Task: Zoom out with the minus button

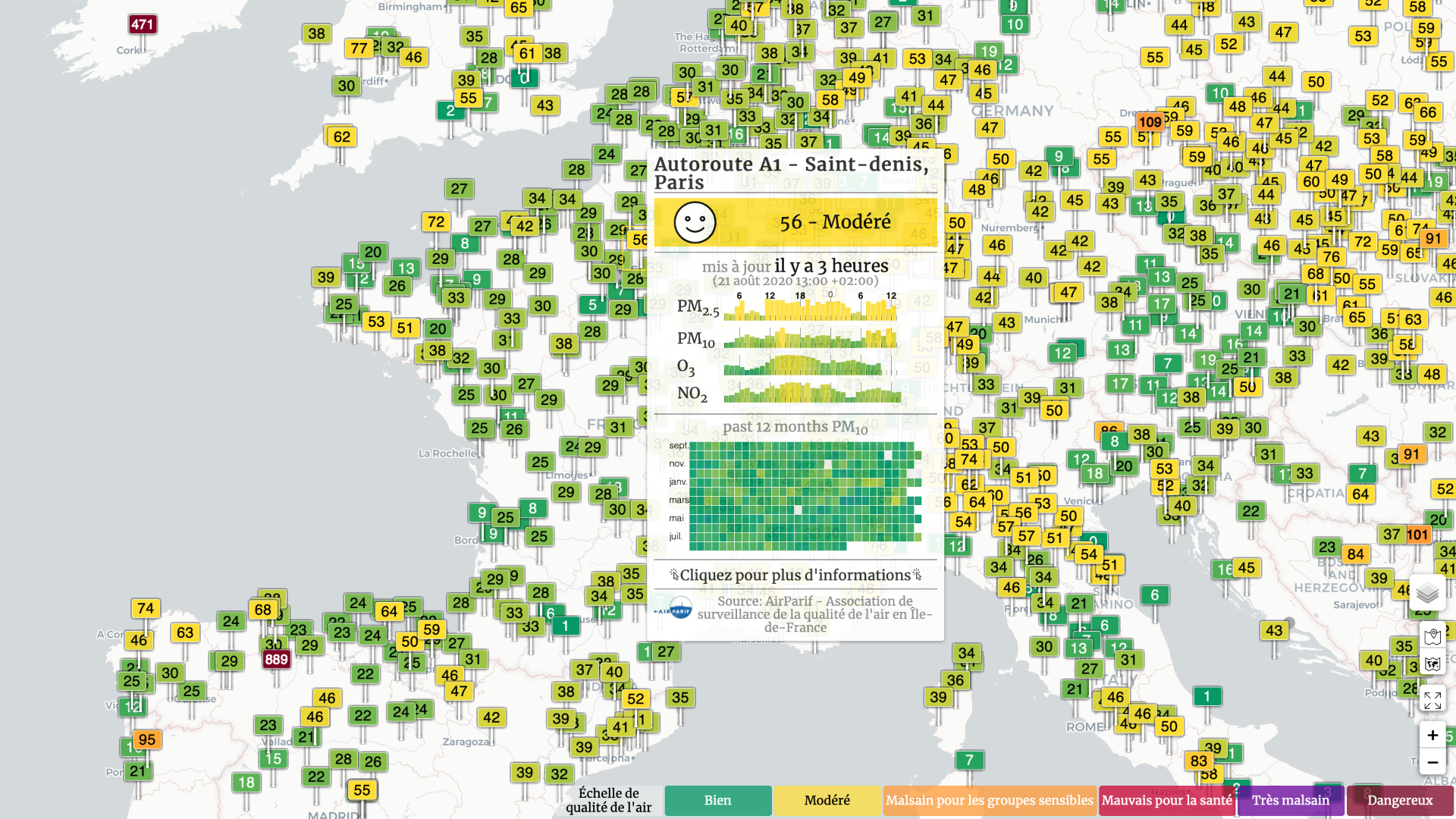Action: click(x=1432, y=762)
